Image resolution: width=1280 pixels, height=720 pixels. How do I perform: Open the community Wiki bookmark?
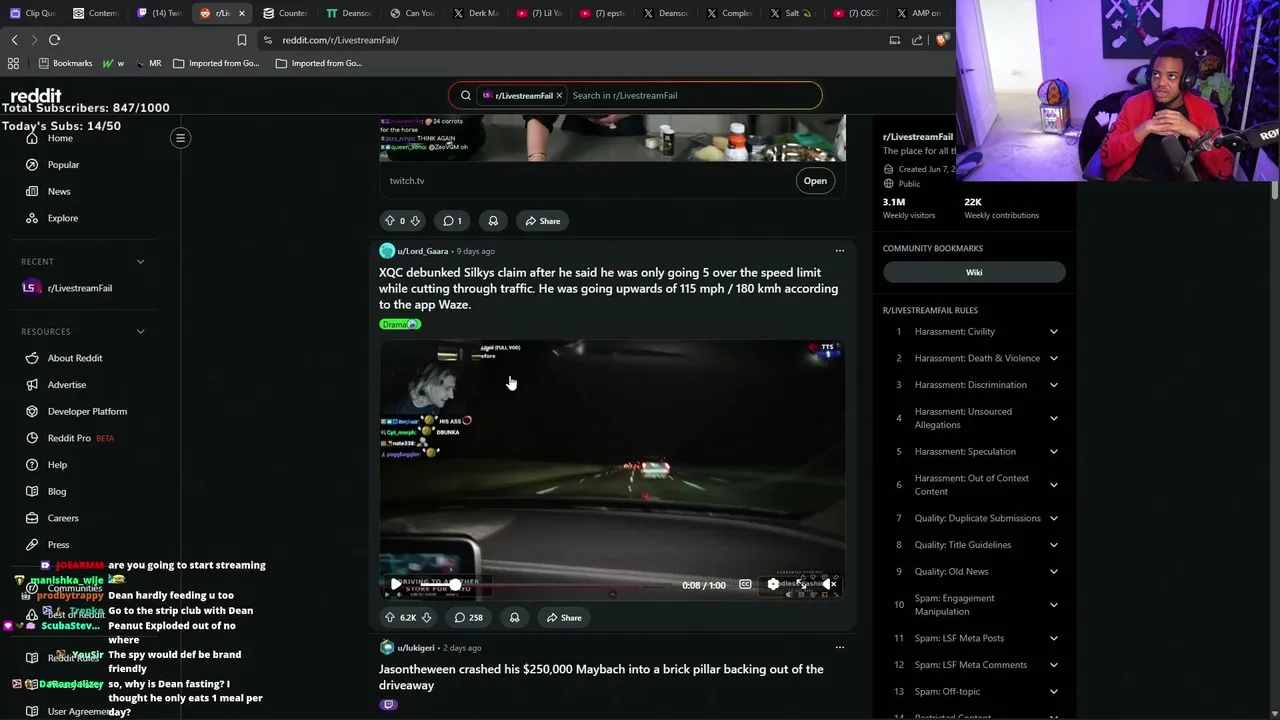click(974, 272)
